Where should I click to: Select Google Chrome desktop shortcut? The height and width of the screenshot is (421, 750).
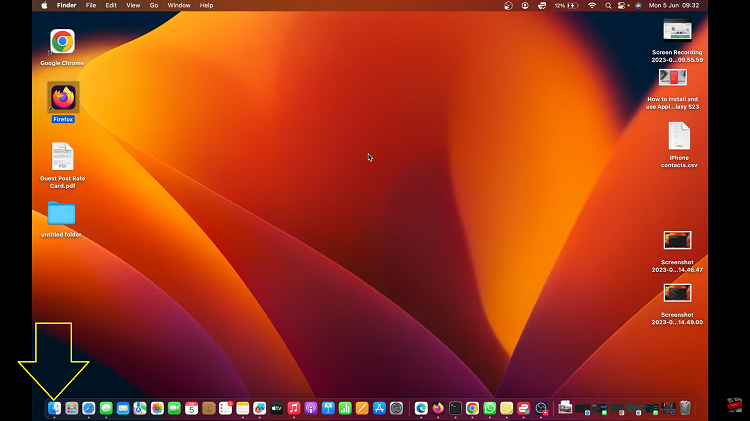tap(62, 47)
